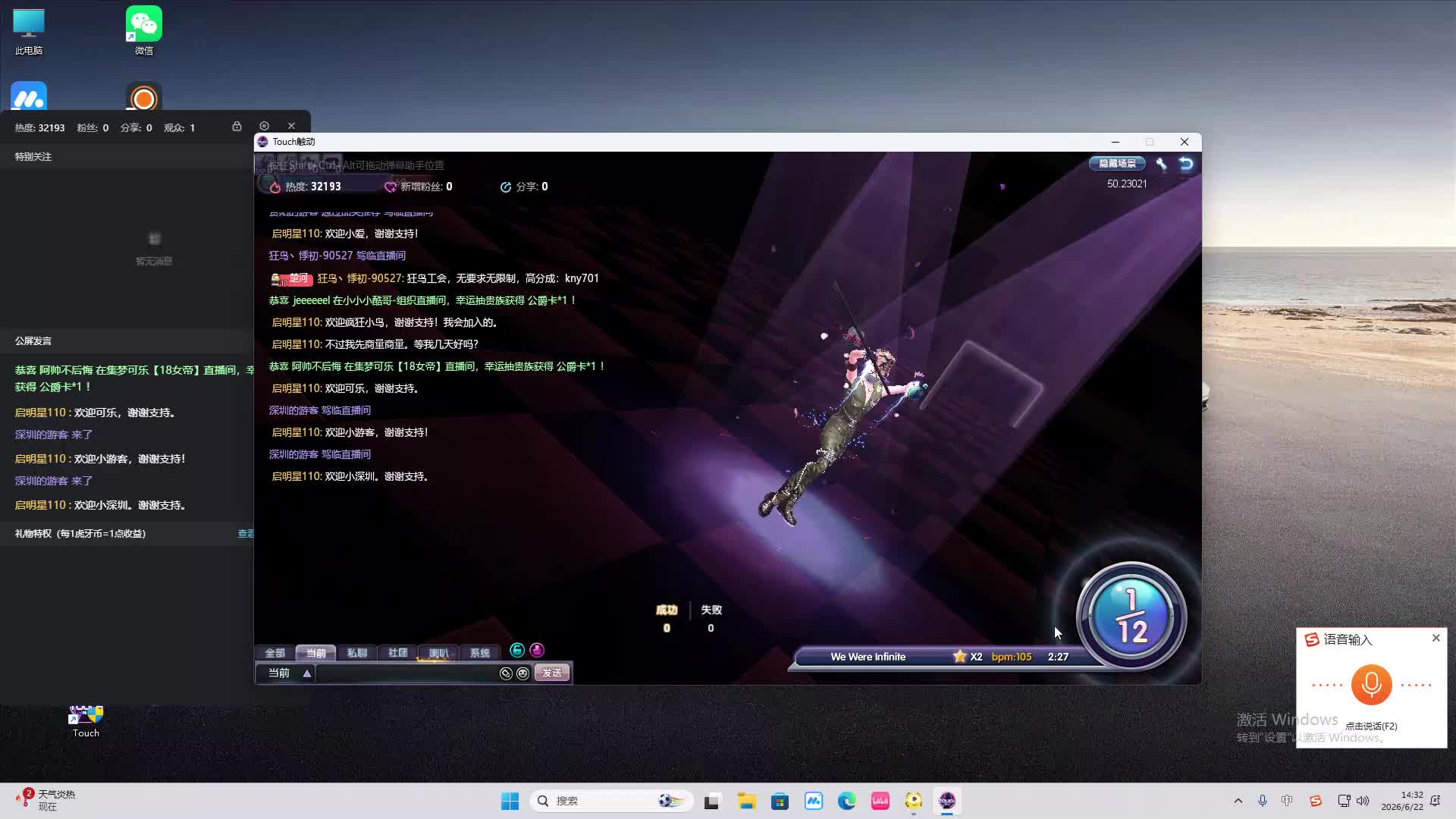The height and width of the screenshot is (819, 1456).
Task: Click the round 1/12 counter orb
Action: pyautogui.click(x=1131, y=617)
